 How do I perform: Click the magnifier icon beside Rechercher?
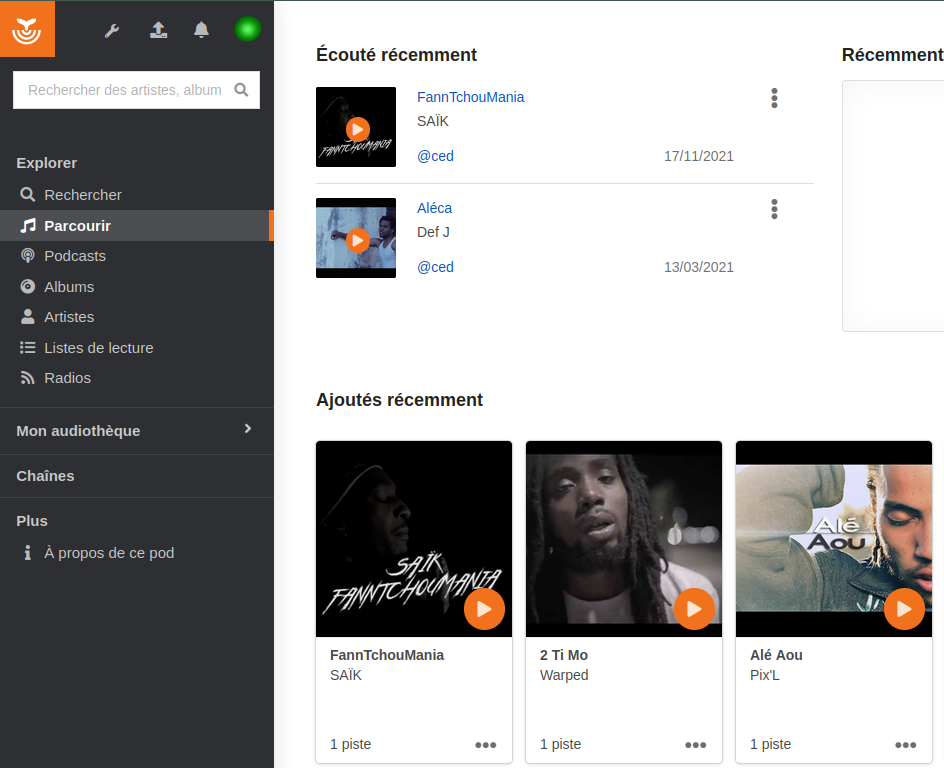tap(28, 194)
